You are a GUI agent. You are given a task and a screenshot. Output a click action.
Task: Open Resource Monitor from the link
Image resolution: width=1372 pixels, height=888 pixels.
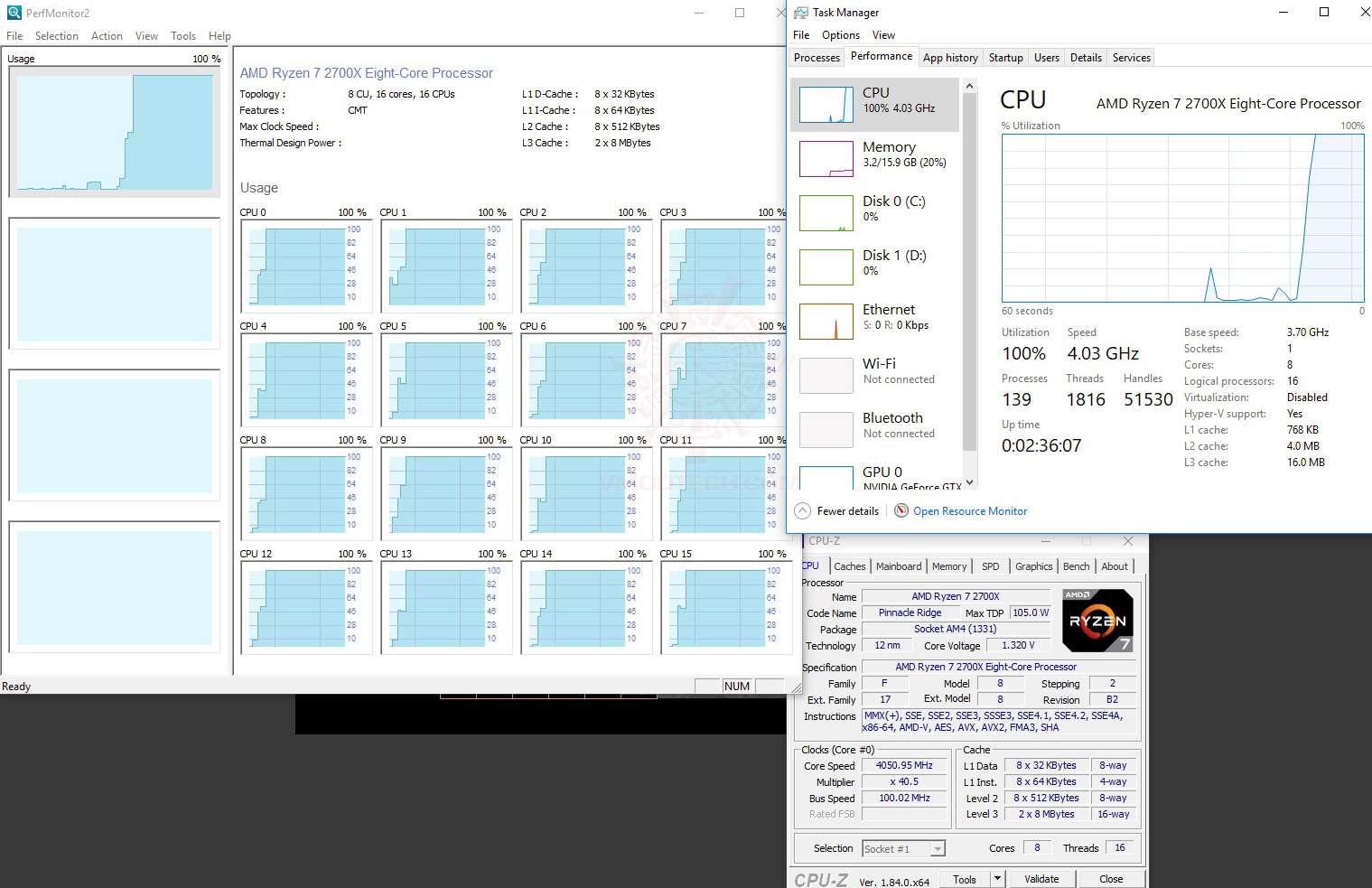[970, 511]
